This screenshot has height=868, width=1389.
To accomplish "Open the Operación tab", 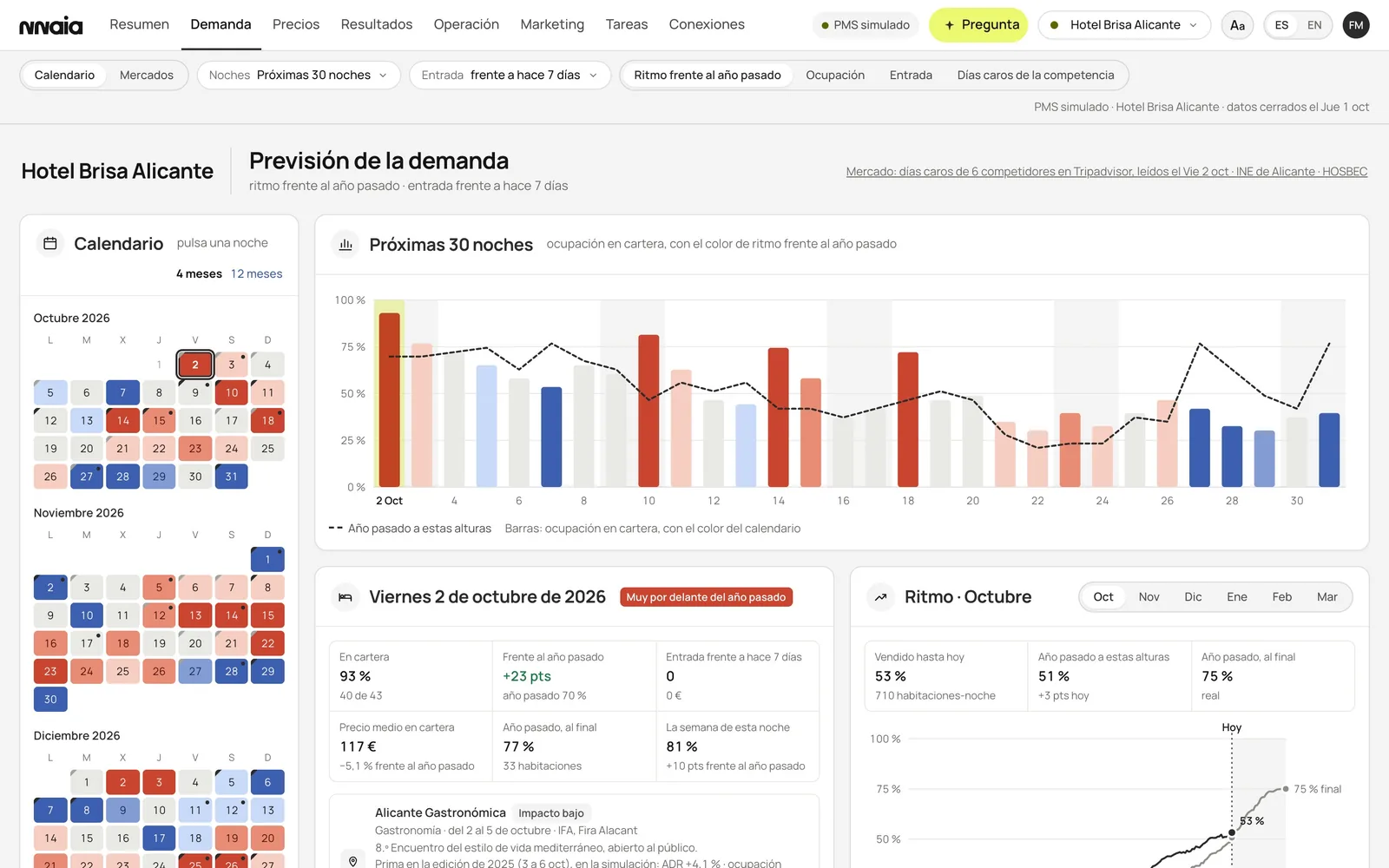I will point(466,24).
